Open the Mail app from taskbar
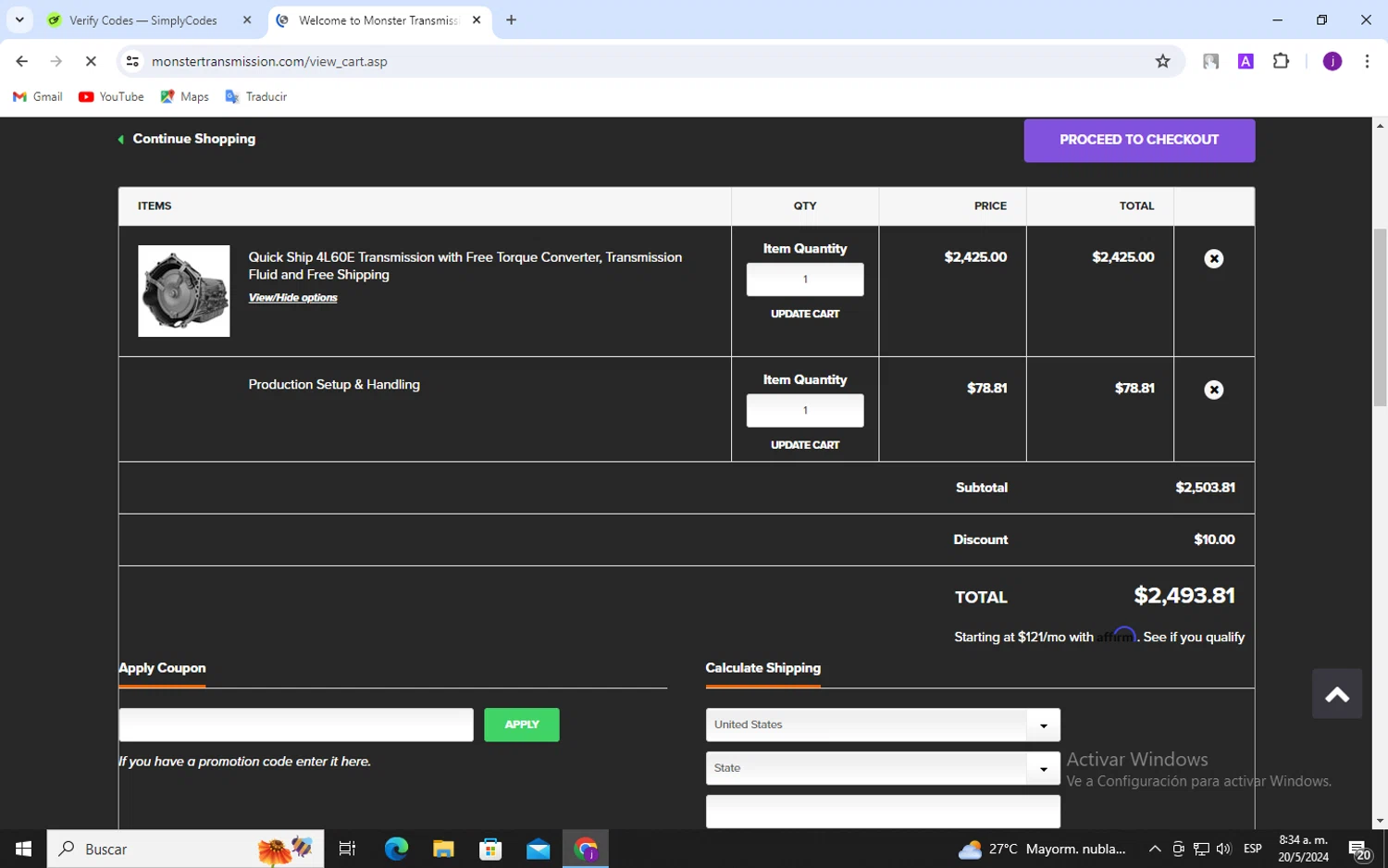The image size is (1388, 868). 538,849
